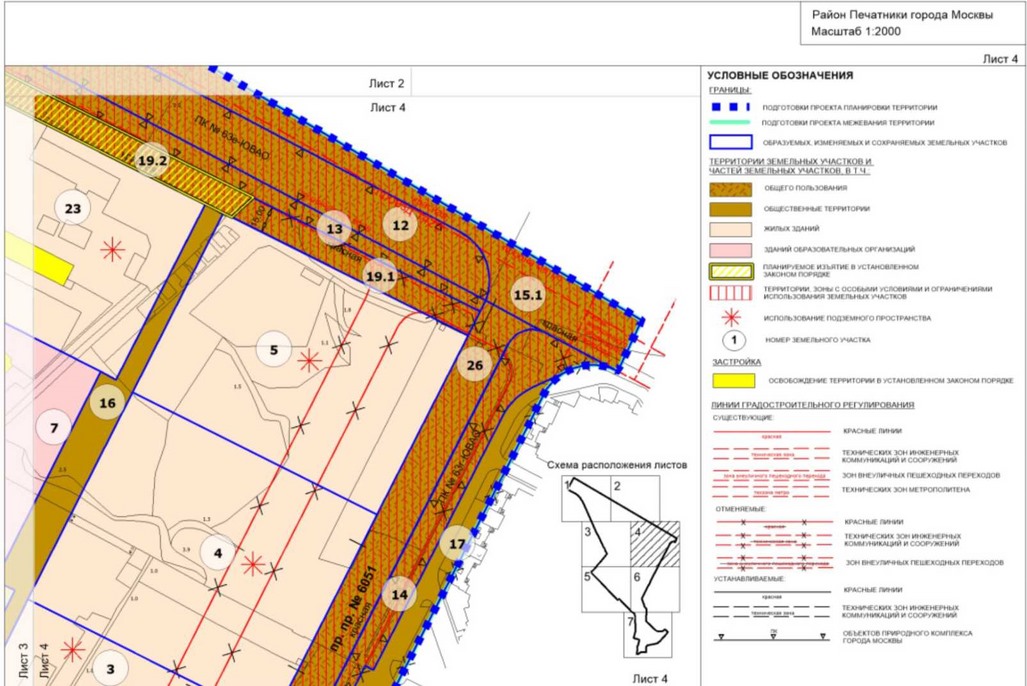Click the 'ГРАНИЦЫ:' legend heading
The width and height of the screenshot is (1027, 686).
730,90
